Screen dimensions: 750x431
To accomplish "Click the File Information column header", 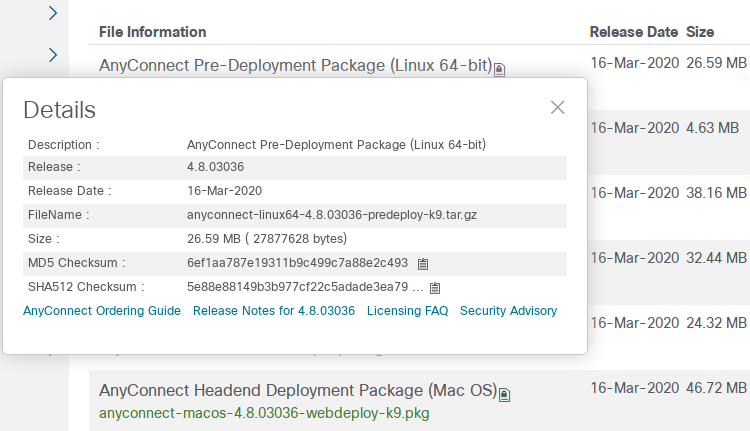I will (x=153, y=32).
